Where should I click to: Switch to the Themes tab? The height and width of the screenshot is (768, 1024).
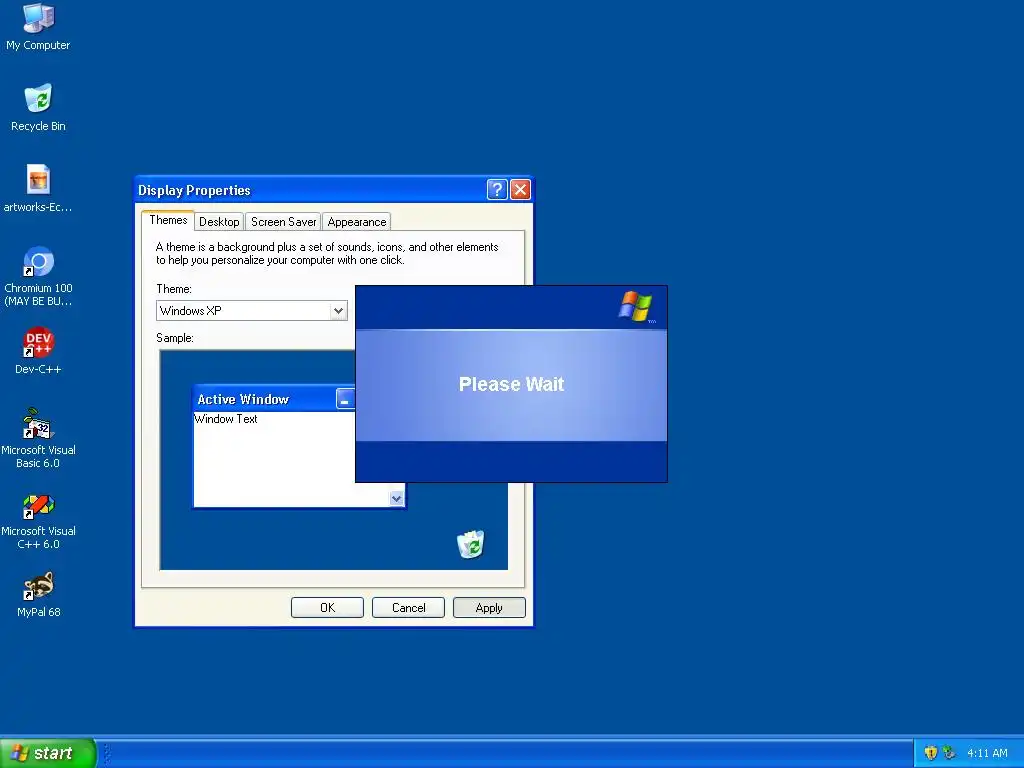168,220
